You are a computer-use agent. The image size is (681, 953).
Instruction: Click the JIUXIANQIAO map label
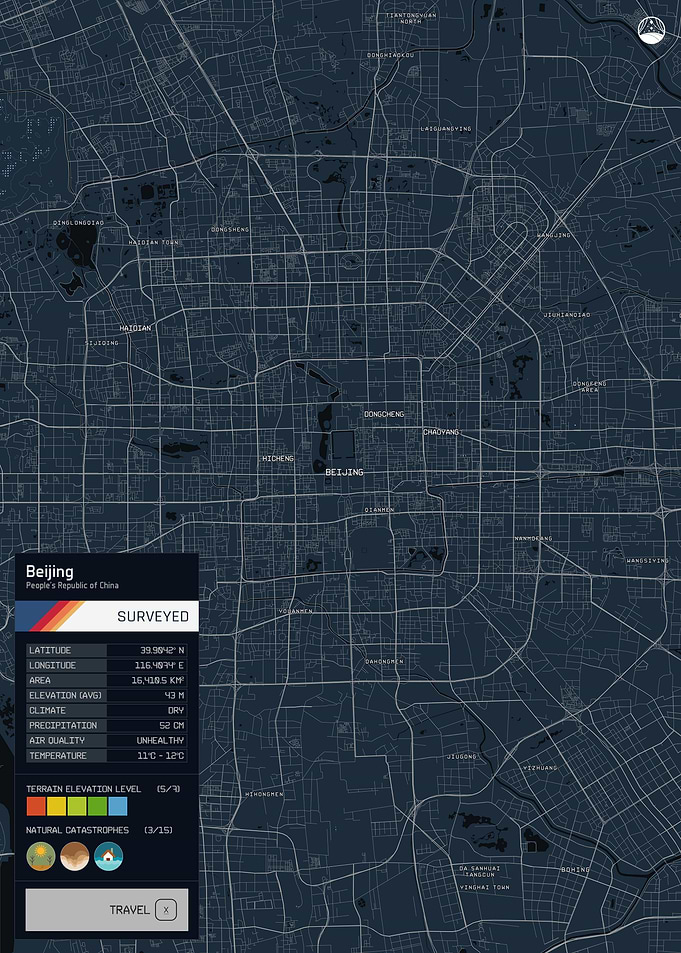pos(567,315)
